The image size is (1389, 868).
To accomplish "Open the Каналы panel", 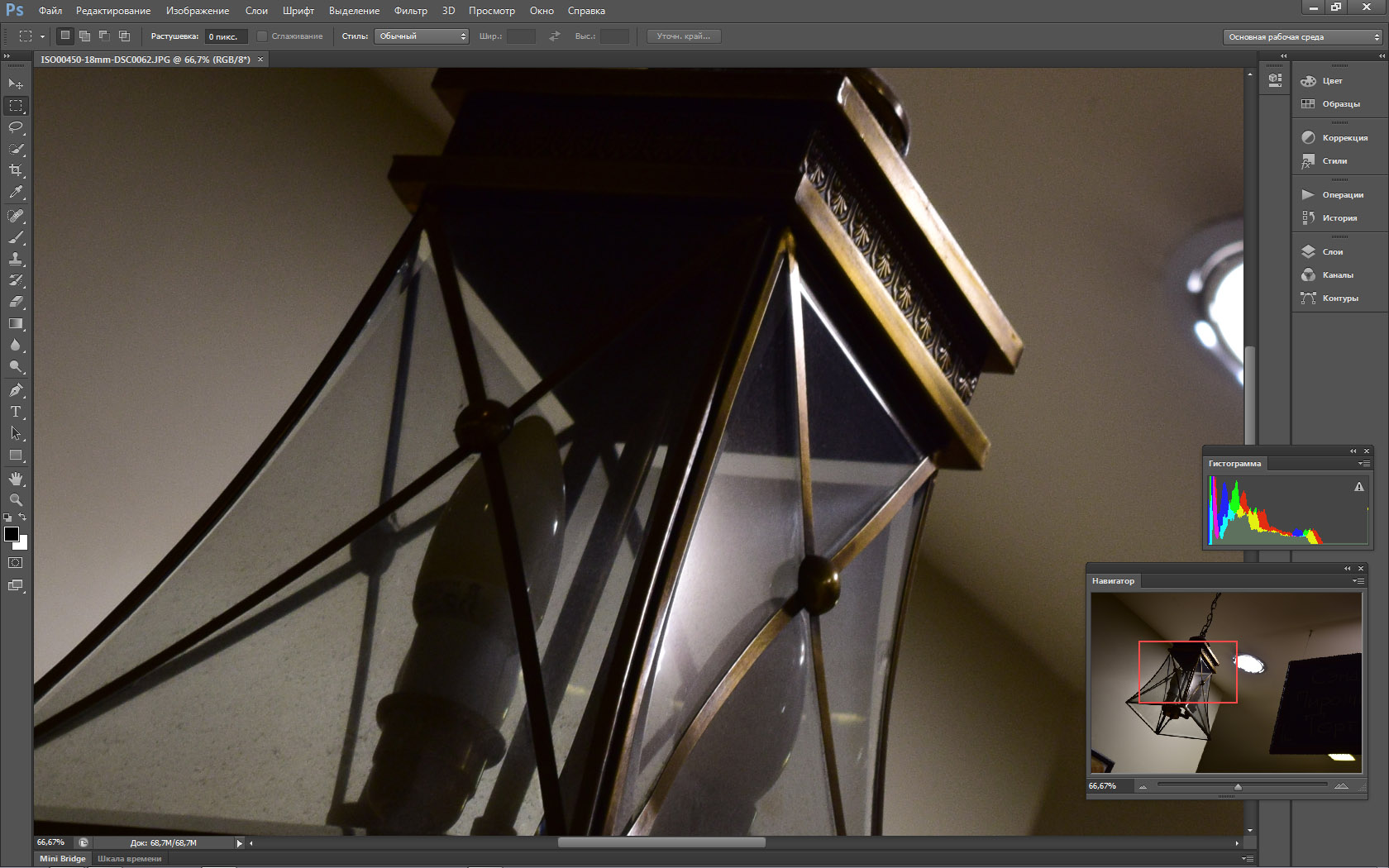I will tap(1338, 274).
